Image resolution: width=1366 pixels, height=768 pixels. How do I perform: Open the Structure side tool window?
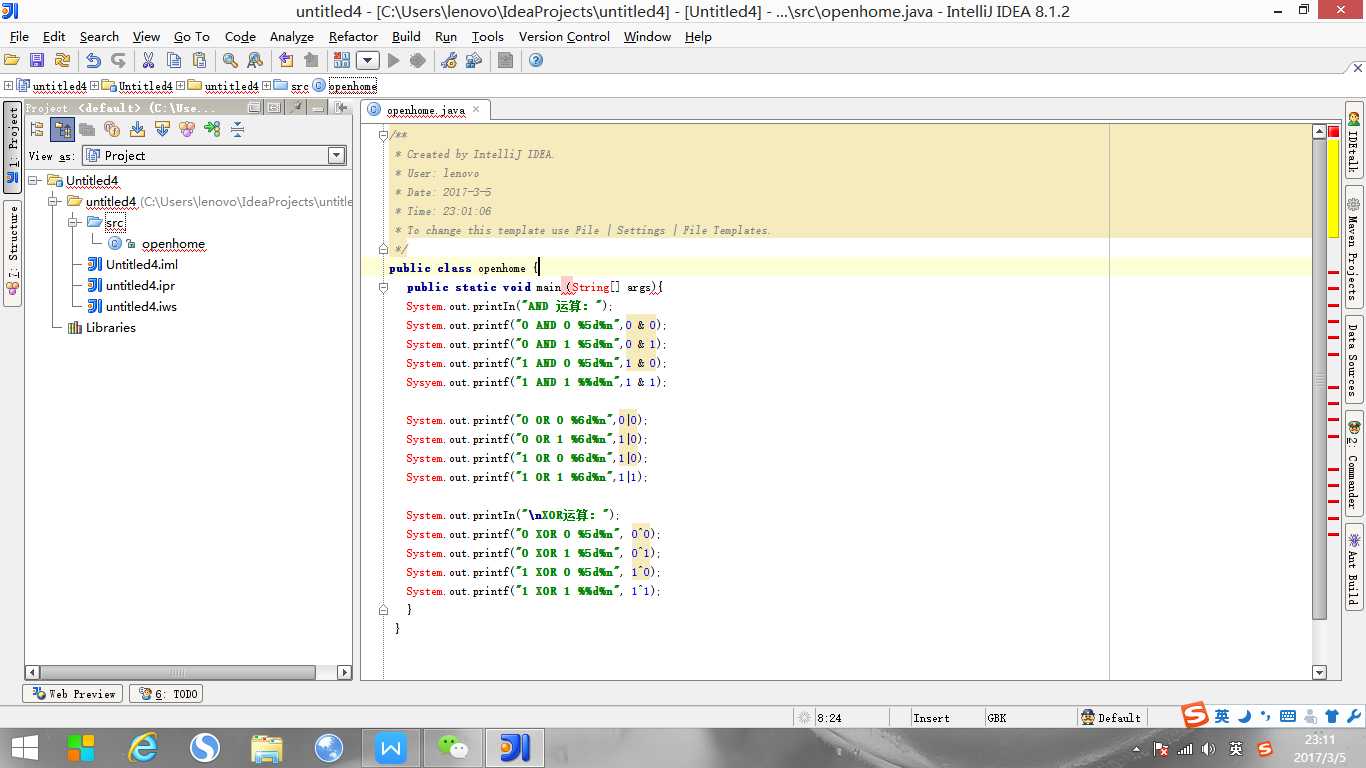[12, 253]
